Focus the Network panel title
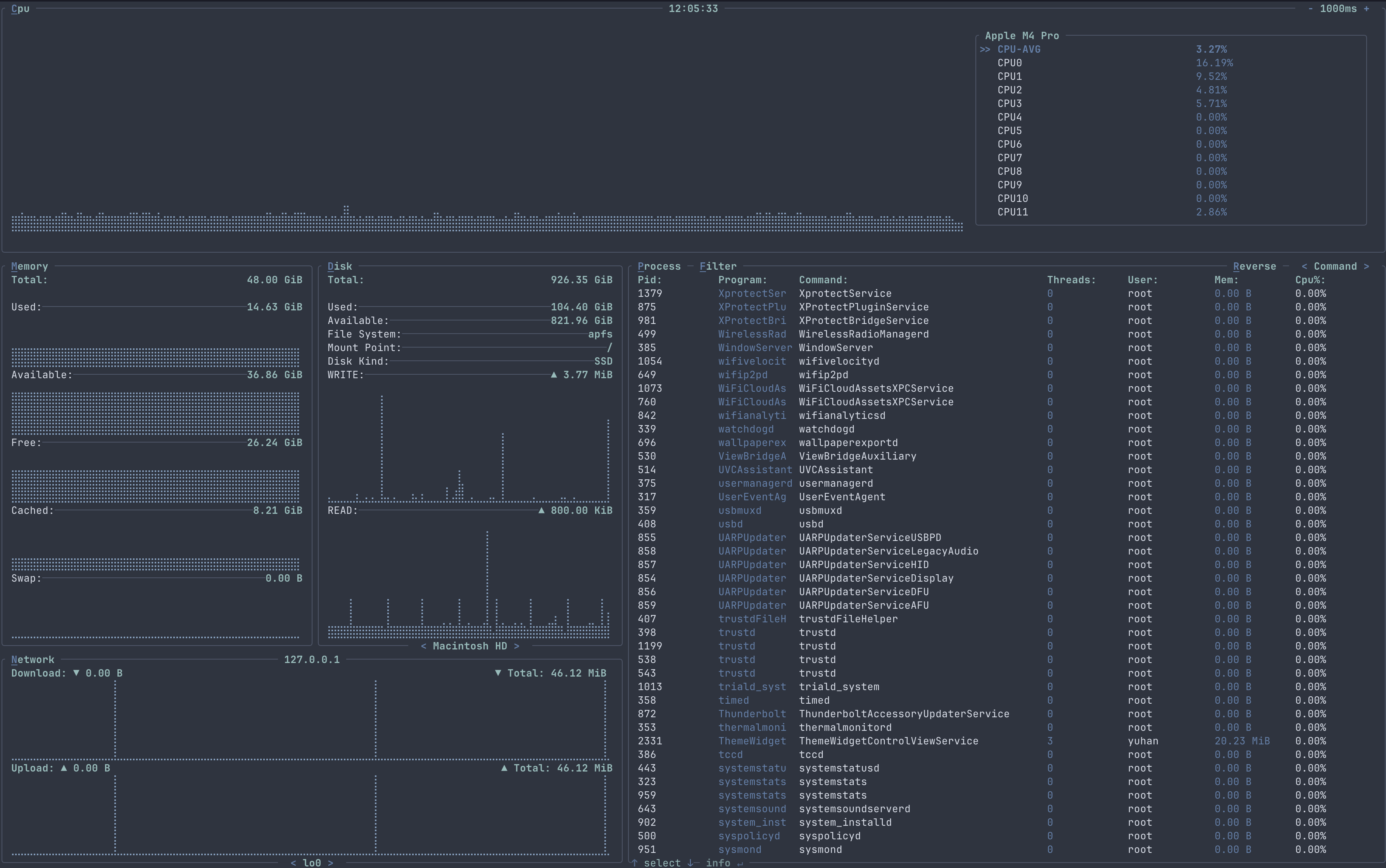 (33, 660)
